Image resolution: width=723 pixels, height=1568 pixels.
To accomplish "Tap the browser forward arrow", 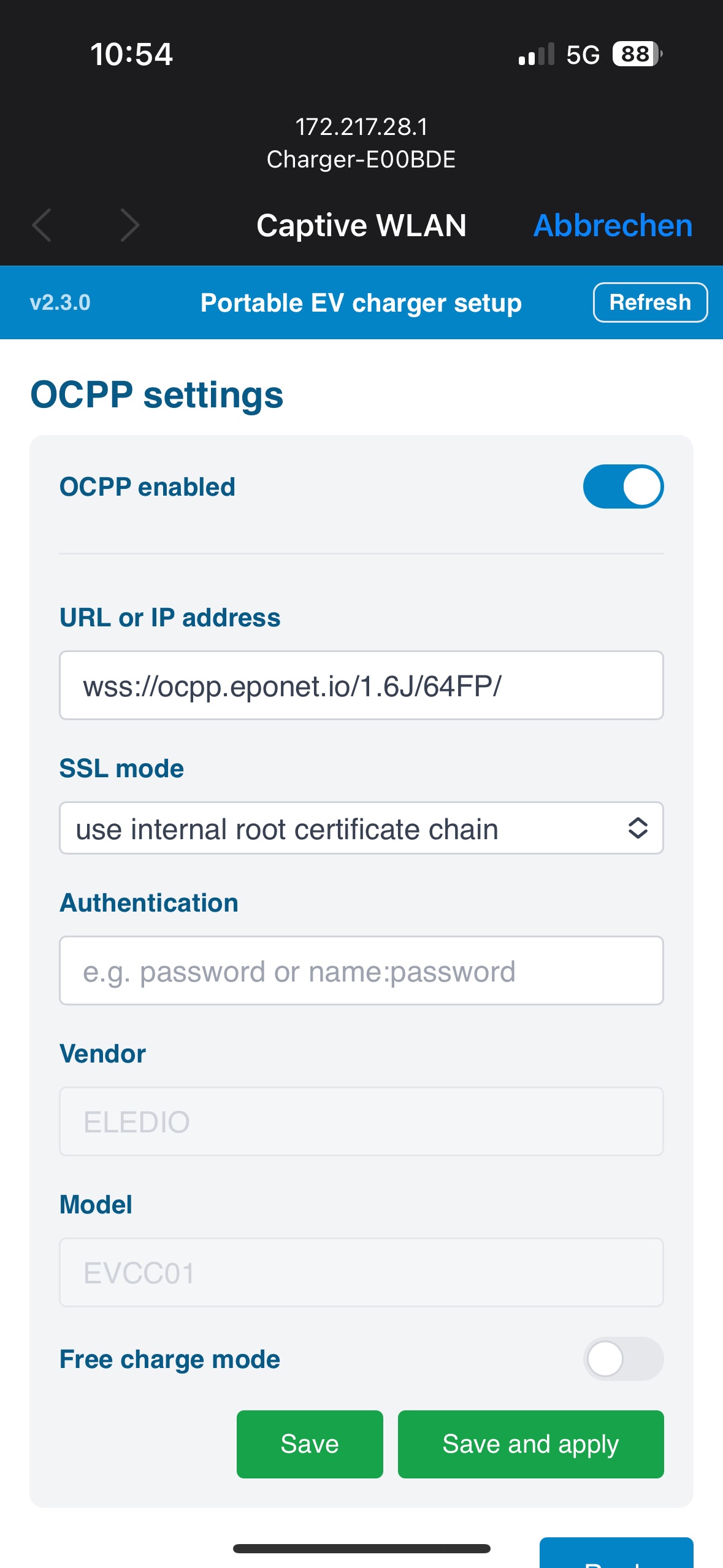I will (x=130, y=225).
